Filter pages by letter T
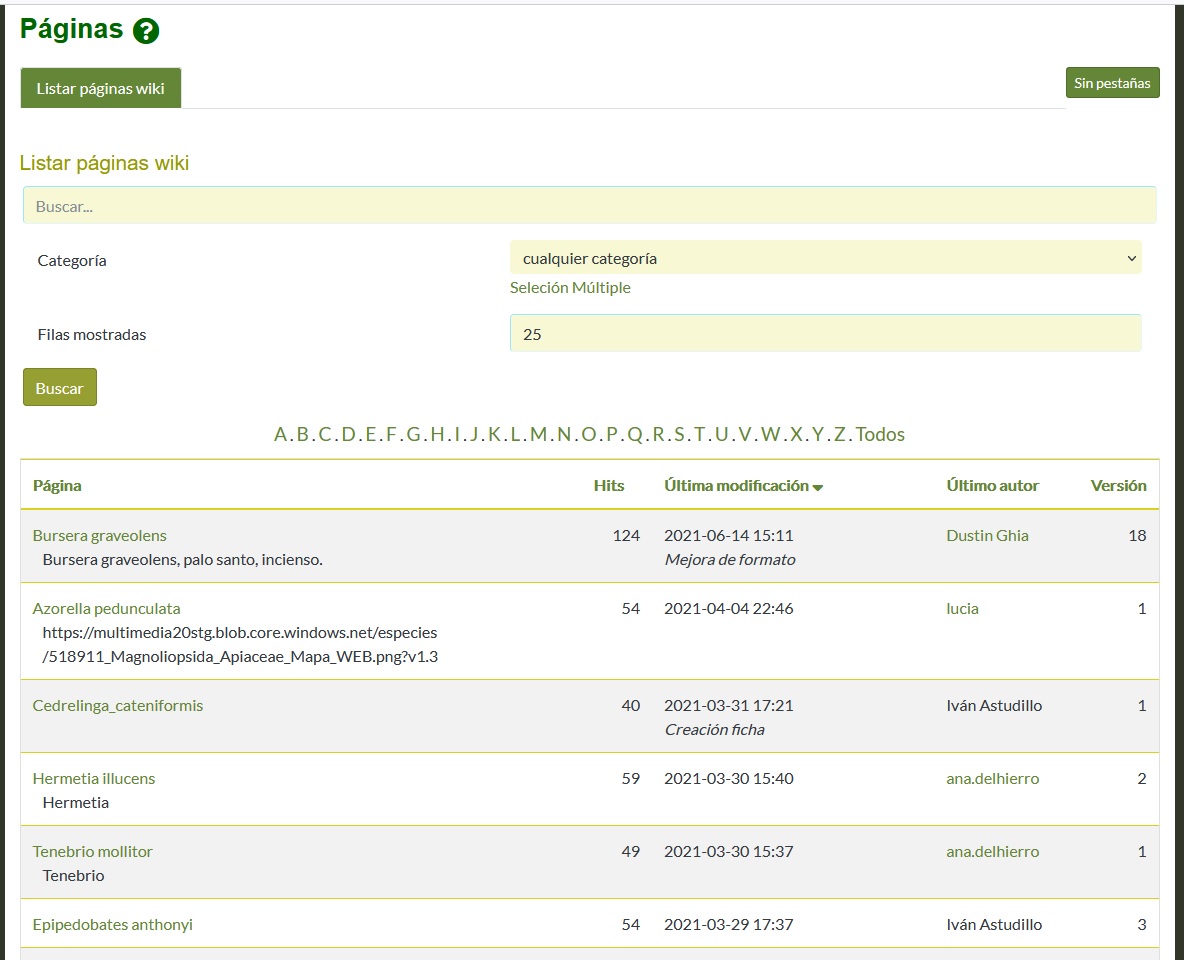Screen dimensions: 1184x972 coord(699,434)
